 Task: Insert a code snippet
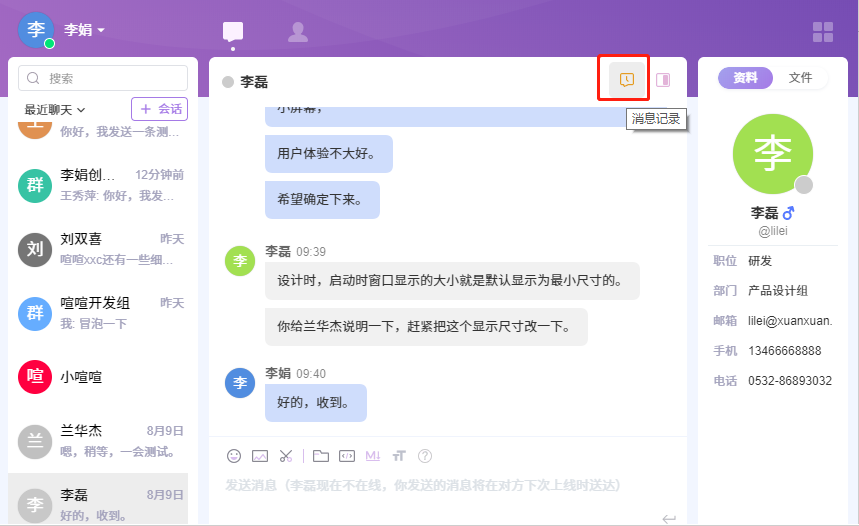point(347,456)
